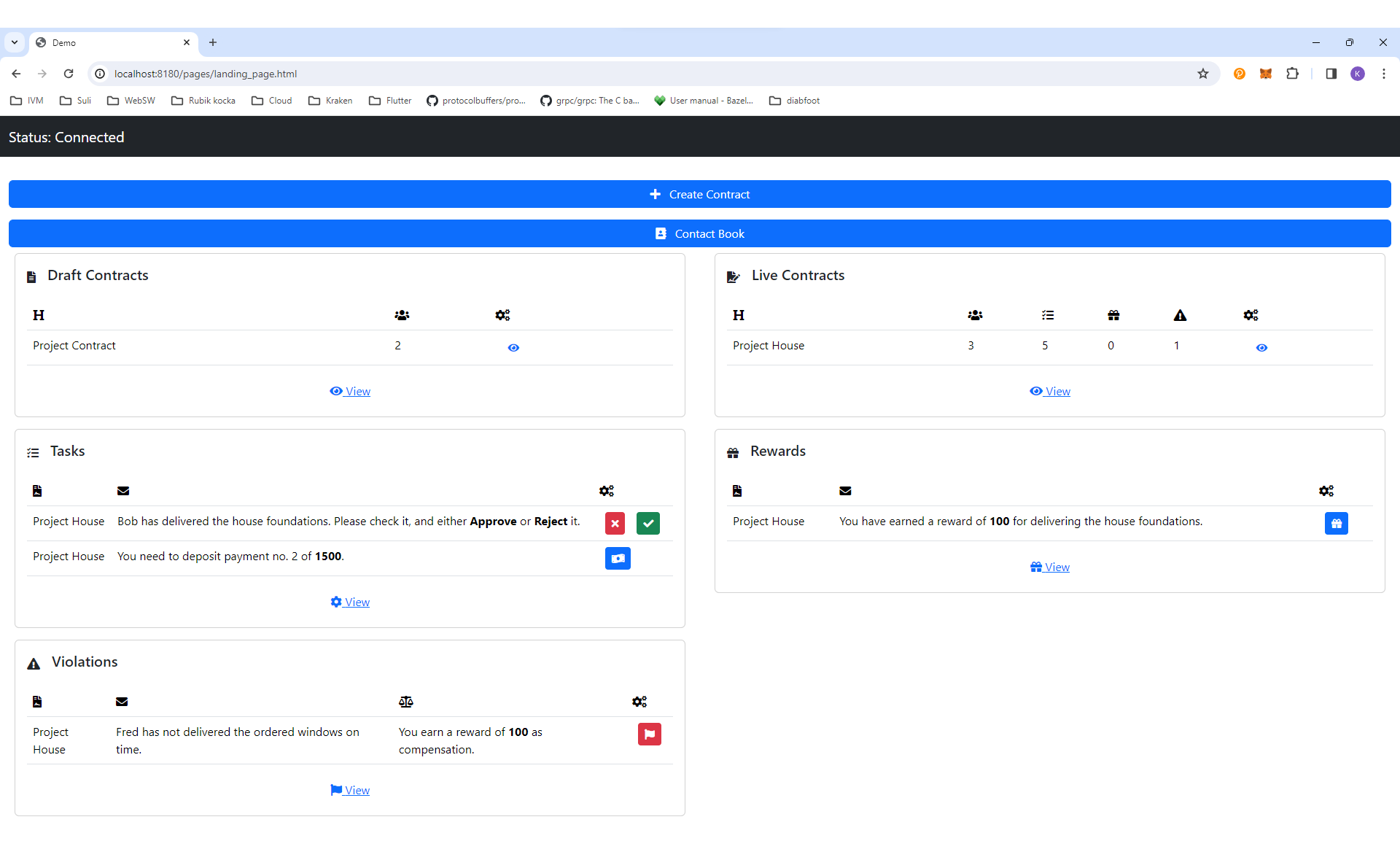
Task: Click the Create Contract button
Action: (699, 194)
